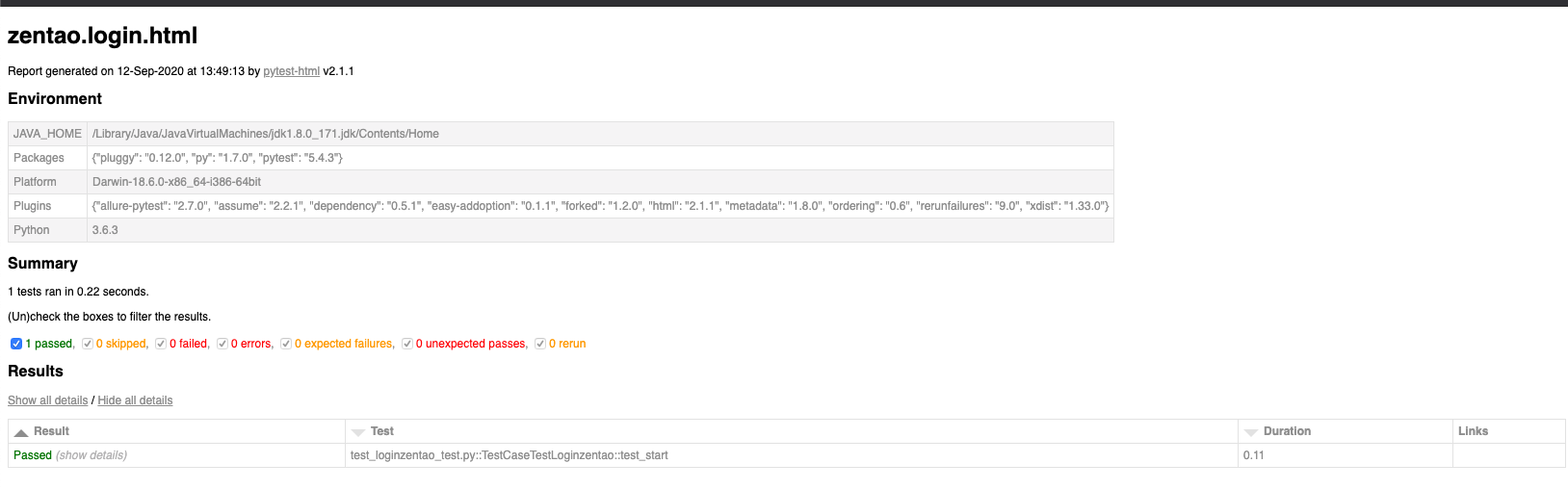Toggle the '0 unexpected passes' checkbox
Viewport: 1568px width, 489px height.
tap(407, 344)
